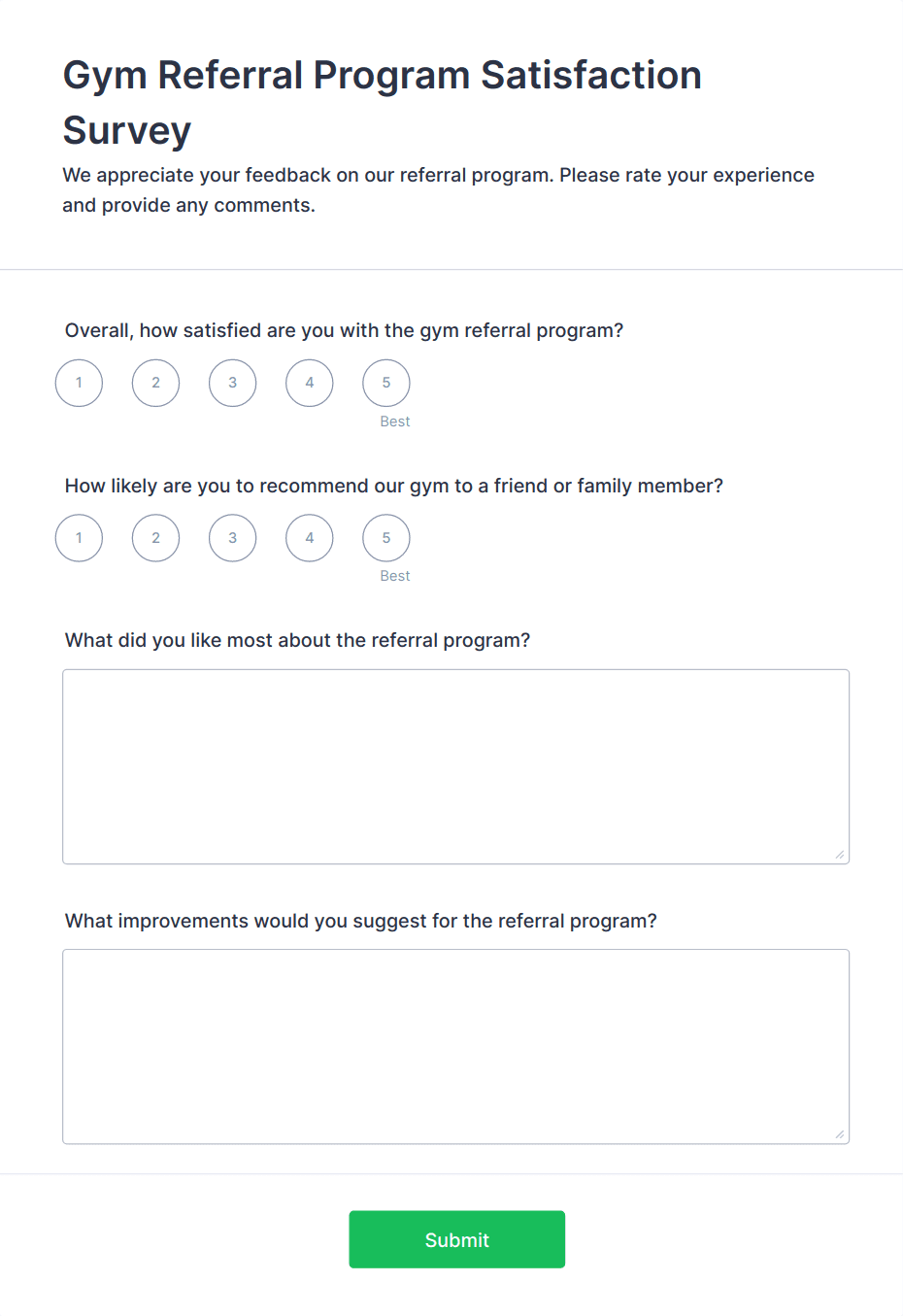Screen dimensions: 903x1316
Task: Select rating 5 labeled Best for overall satisfaction
Action: click(x=385, y=383)
